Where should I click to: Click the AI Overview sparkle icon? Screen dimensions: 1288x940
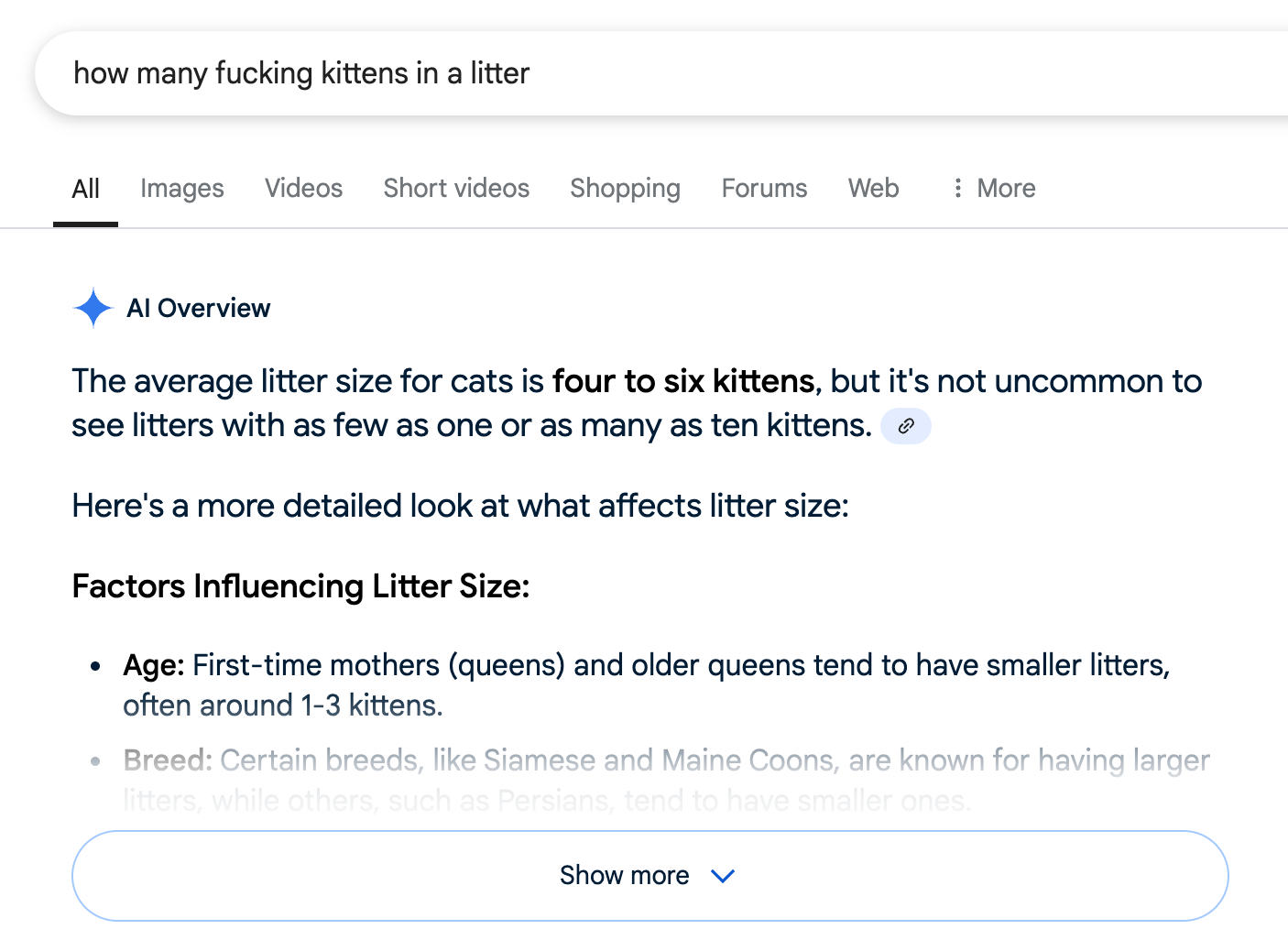tap(93, 308)
